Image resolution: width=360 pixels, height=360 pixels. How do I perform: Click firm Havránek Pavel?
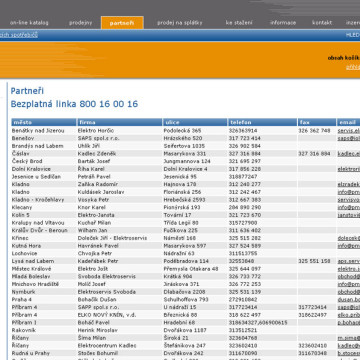click(98, 246)
